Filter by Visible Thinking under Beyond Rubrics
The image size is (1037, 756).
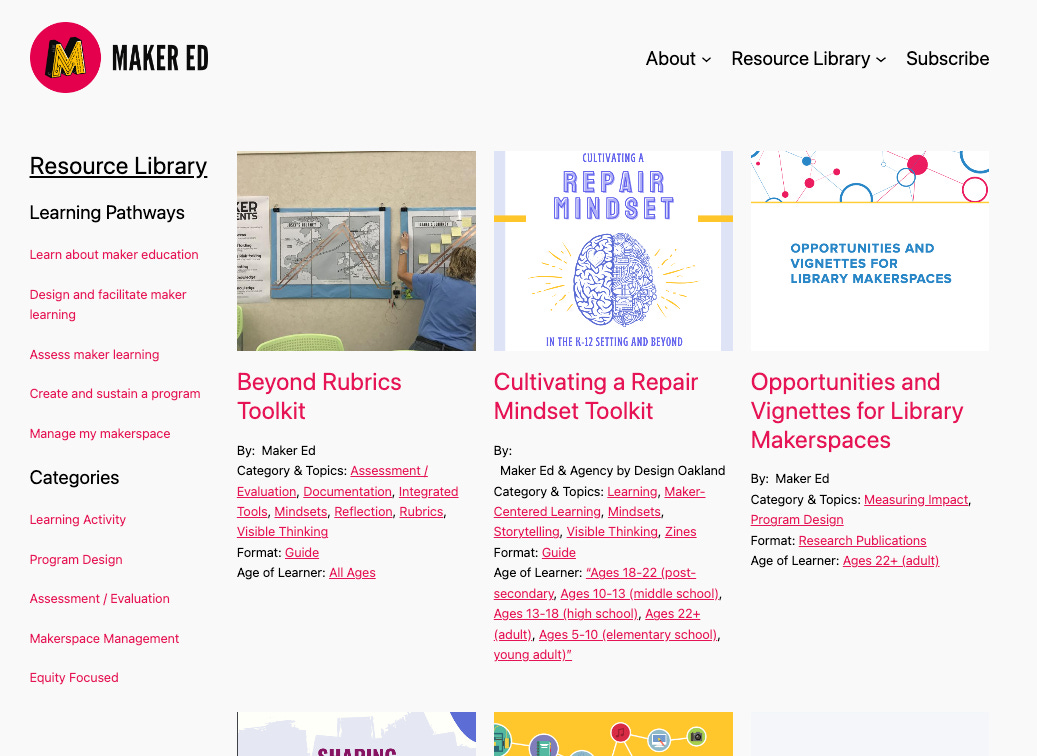pyautogui.click(x=282, y=532)
